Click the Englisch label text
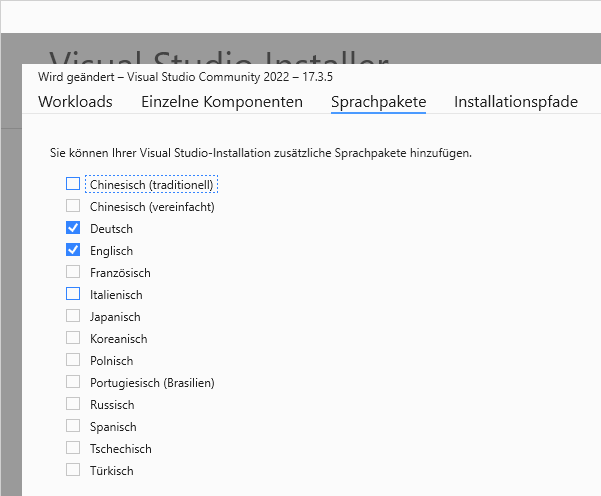This screenshot has width=601, height=496. (112, 251)
